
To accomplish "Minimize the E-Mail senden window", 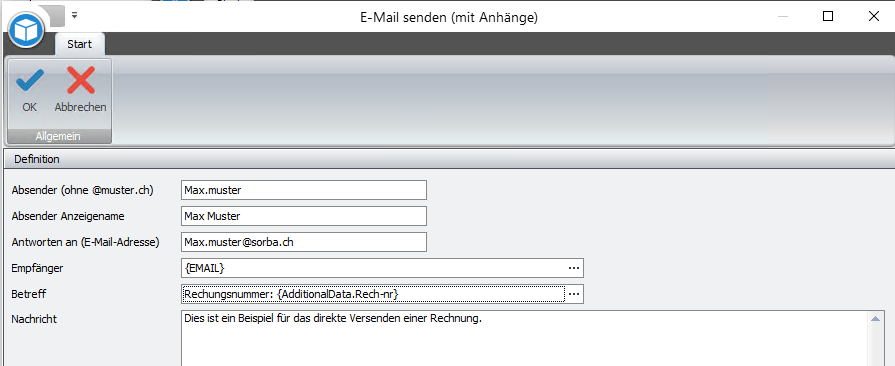I will (x=783, y=17).
